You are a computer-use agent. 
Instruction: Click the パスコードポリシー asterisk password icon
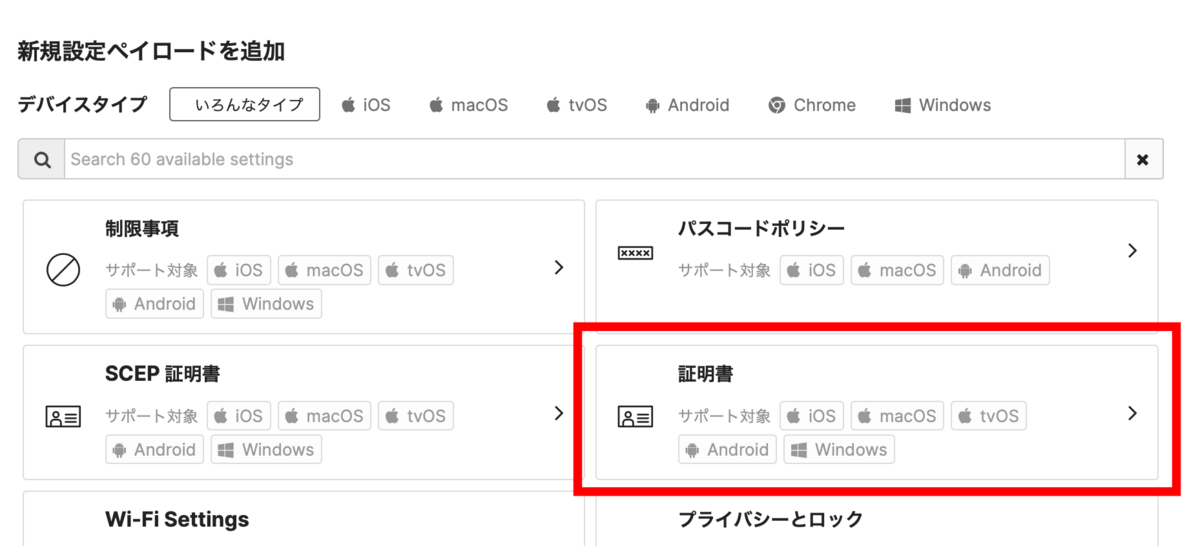pos(635,253)
